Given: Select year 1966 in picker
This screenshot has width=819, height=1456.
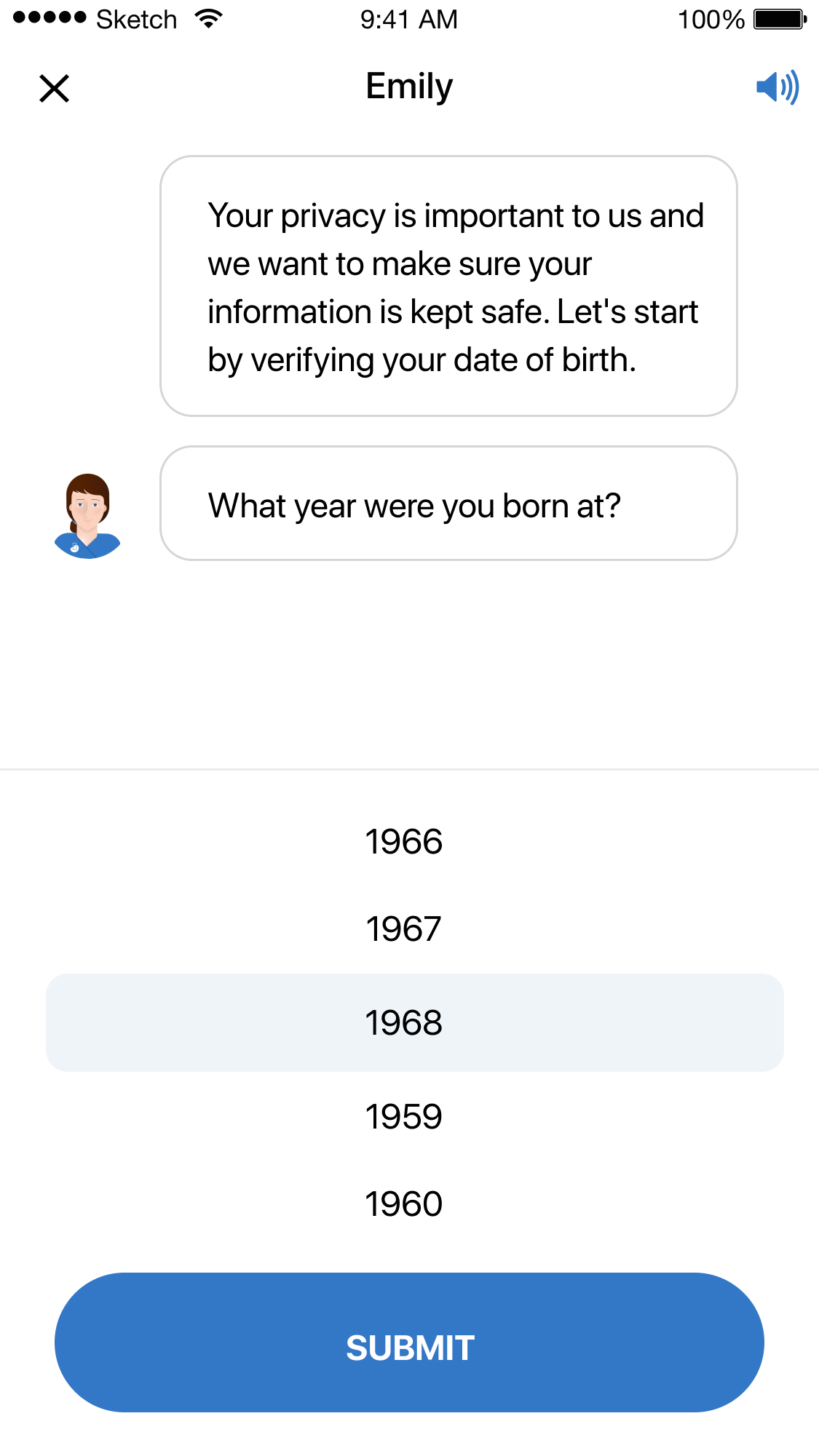Looking at the screenshot, I should pyautogui.click(x=404, y=842).
